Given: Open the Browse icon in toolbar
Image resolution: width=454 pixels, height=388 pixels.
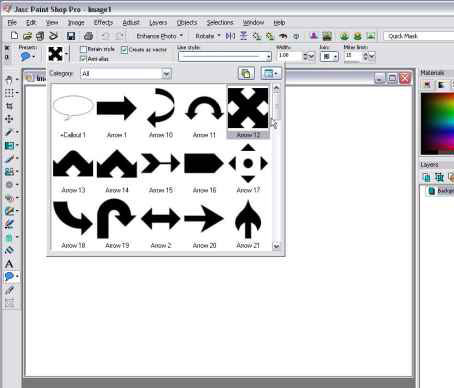Looking at the screenshot, I should pyautogui.click(x=40, y=36).
